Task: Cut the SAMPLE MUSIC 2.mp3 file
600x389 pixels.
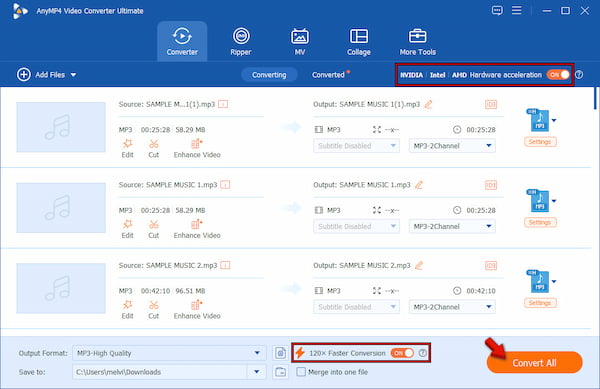Action: click(x=153, y=310)
